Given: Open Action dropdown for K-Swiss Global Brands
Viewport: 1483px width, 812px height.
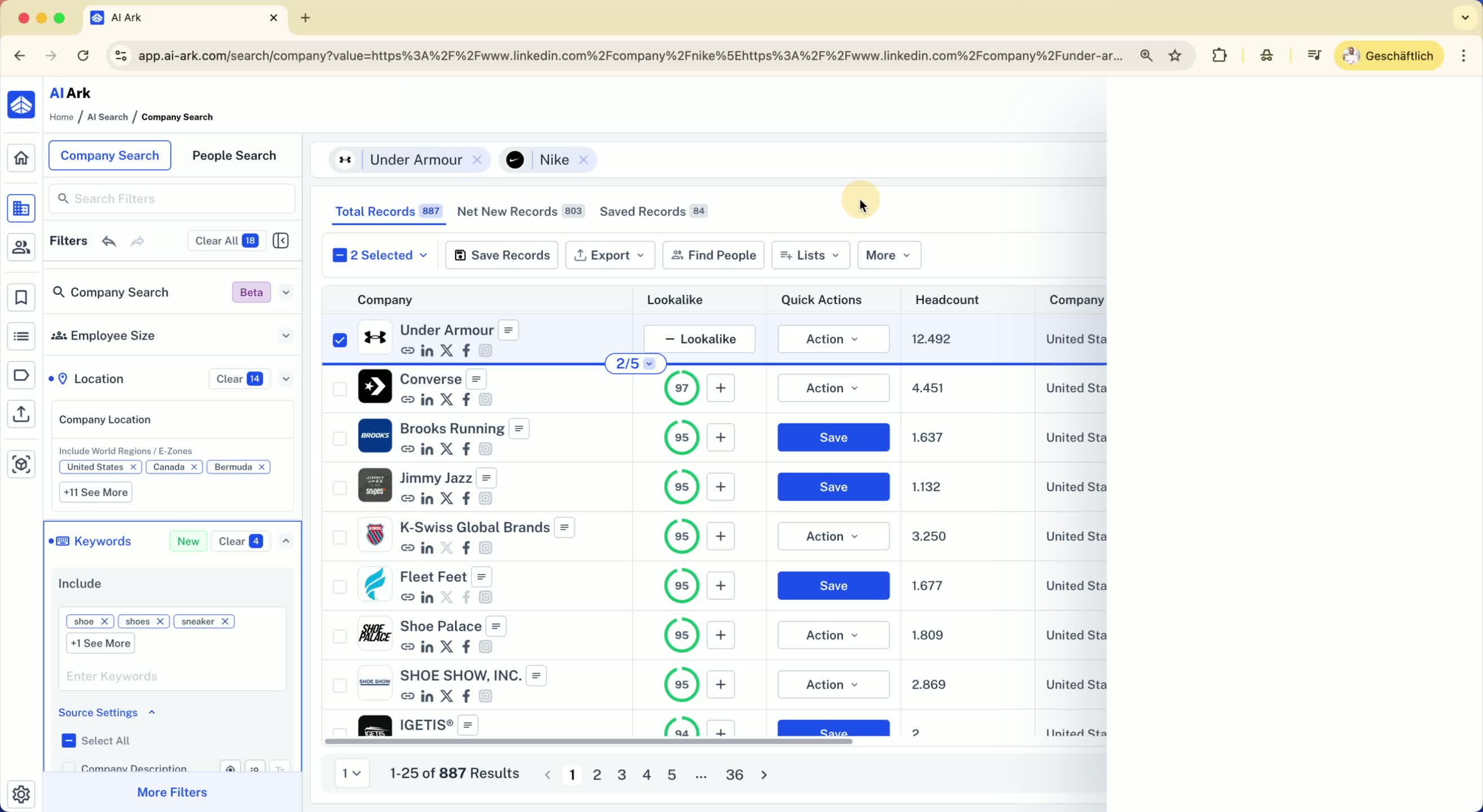Looking at the screenshot, I should [832, 536].
